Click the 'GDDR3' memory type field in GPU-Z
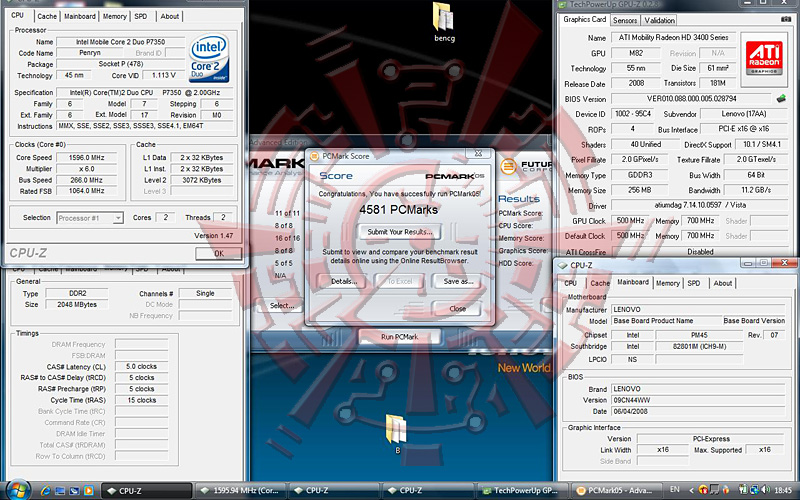 [640, 175]
